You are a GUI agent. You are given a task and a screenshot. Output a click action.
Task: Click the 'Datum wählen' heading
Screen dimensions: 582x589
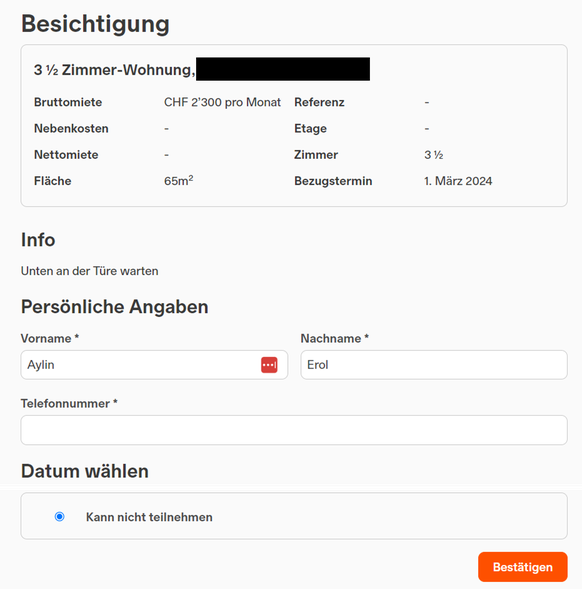pyautogui.click(x=85, y=471)
